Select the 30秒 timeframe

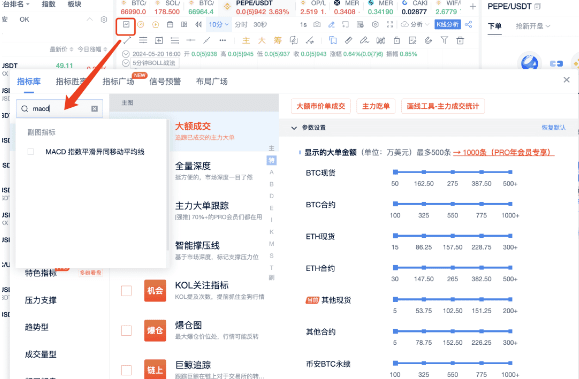[260, 25]
